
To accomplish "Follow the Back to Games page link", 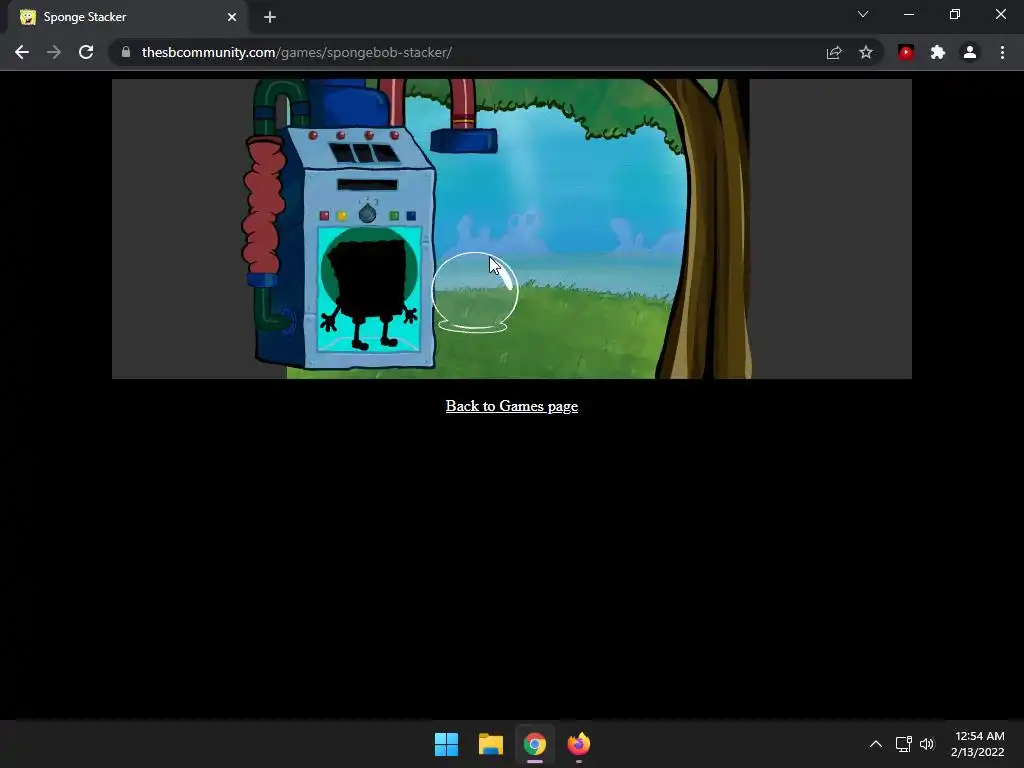I will pos(512,406).
